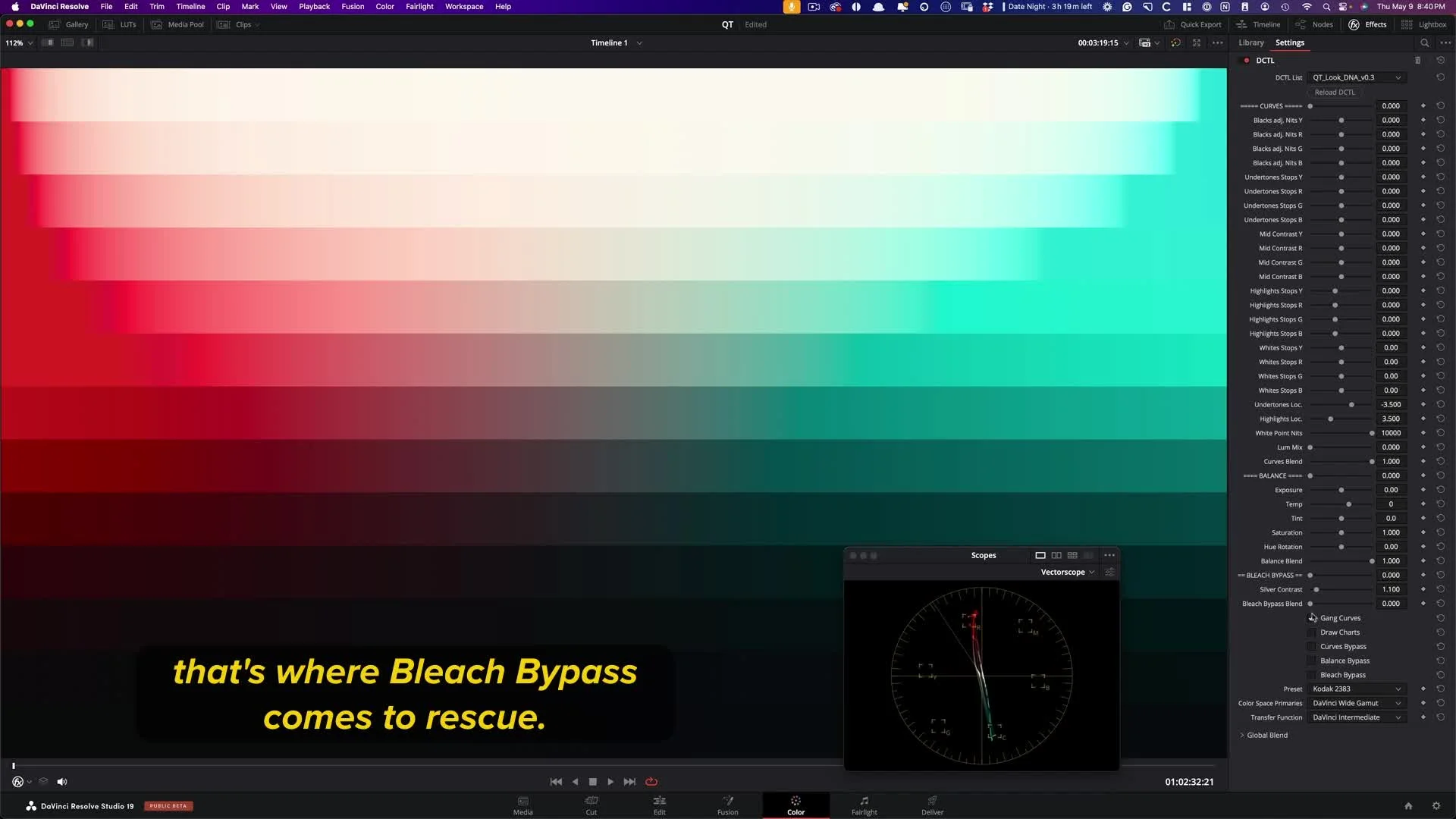Open the Fusion menu in the menu bar
Viewport: 1456px width, 819px height.
point(353,6)
